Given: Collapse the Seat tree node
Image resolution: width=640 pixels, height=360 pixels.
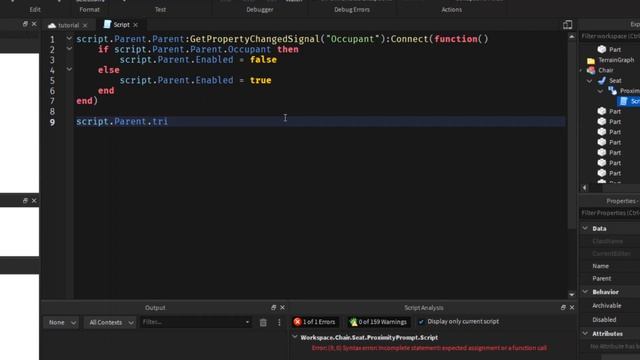Looking at the screenshot, I should pyautogui.click(x=589, y=81).
